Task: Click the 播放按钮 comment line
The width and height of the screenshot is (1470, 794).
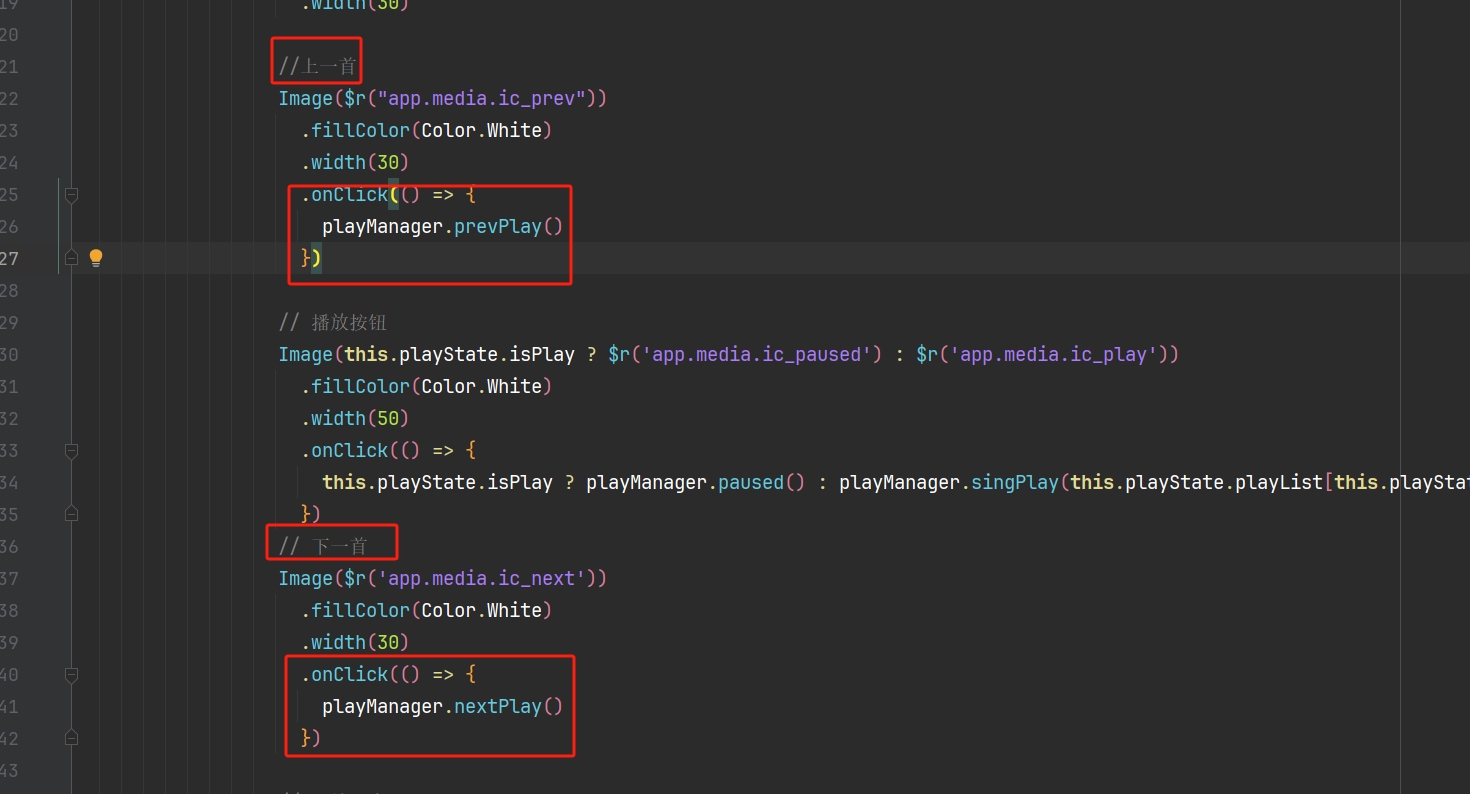Action: [348, 323]
